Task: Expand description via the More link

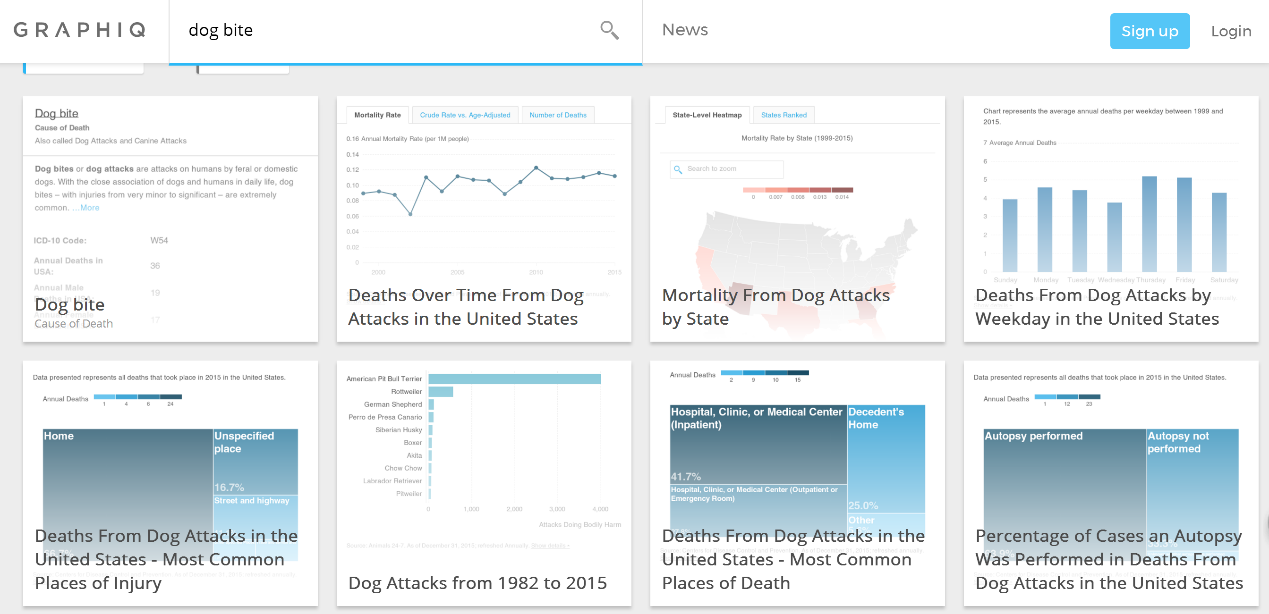Action: pos(90,207)
